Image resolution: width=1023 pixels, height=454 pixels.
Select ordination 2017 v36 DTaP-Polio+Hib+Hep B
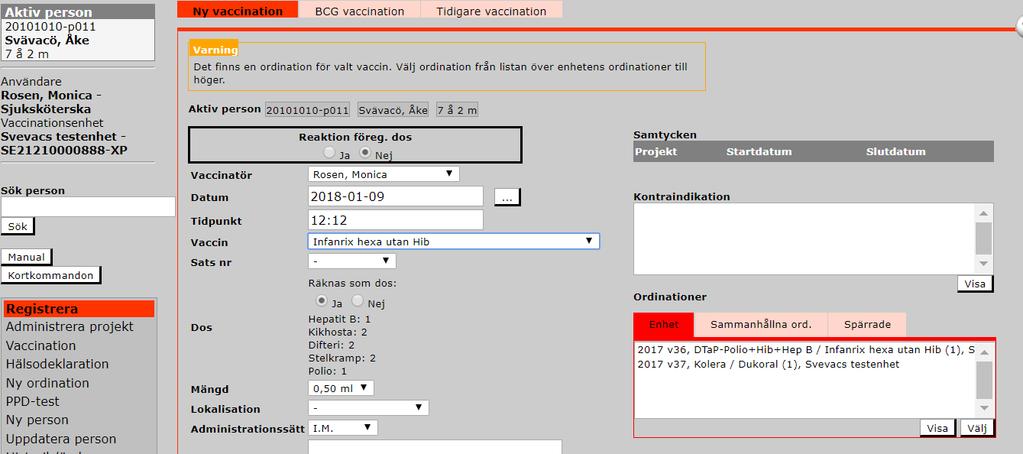[805, 350]
